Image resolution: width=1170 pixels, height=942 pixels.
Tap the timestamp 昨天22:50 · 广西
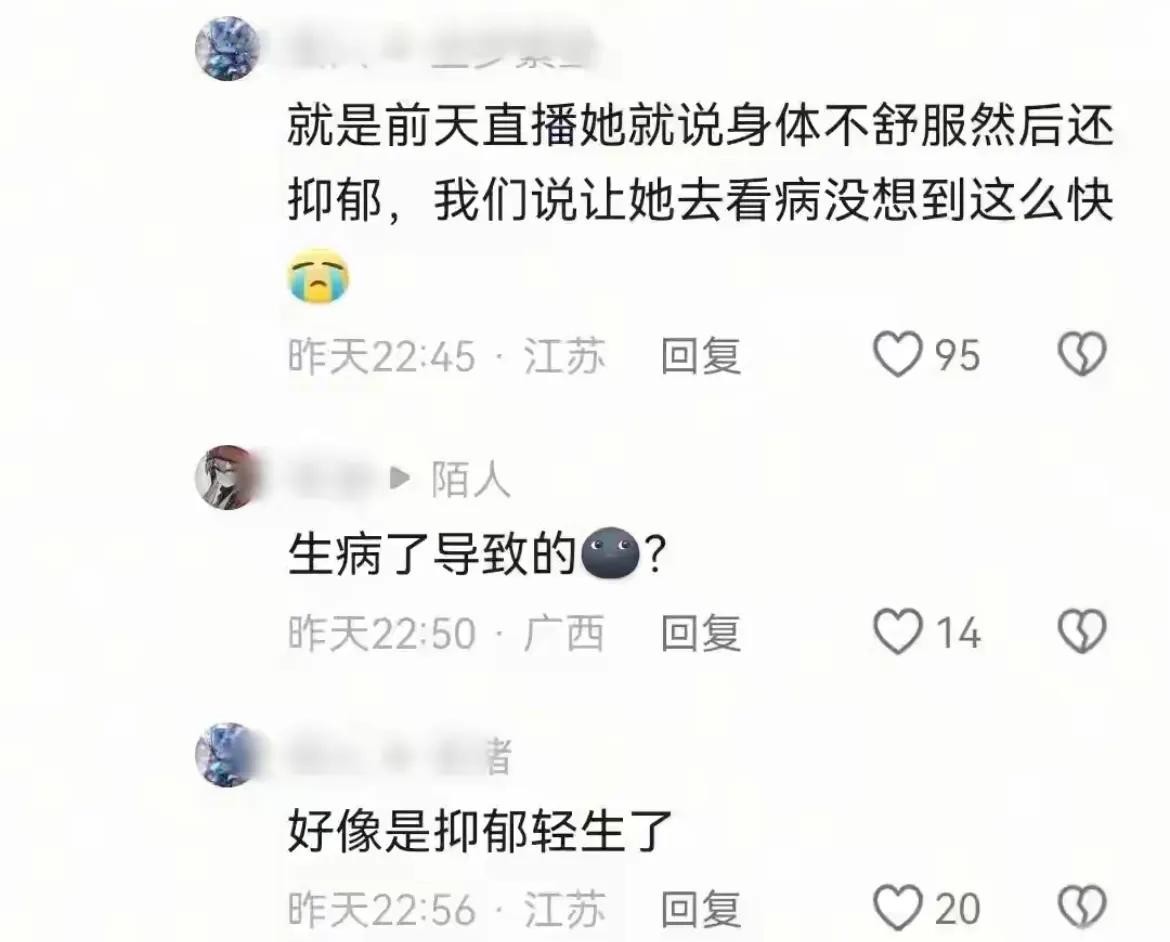coord(446,634)
